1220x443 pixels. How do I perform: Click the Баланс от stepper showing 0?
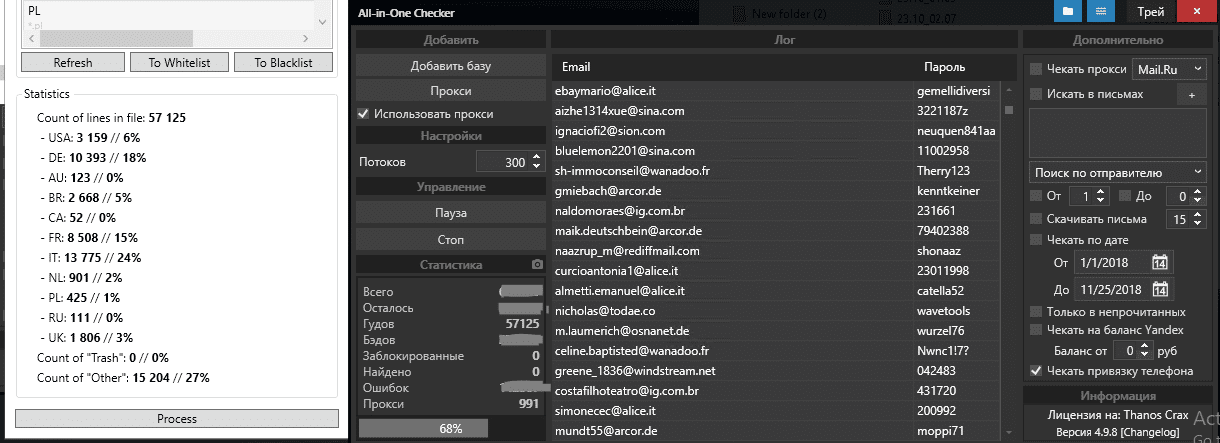coord(1135,351)
